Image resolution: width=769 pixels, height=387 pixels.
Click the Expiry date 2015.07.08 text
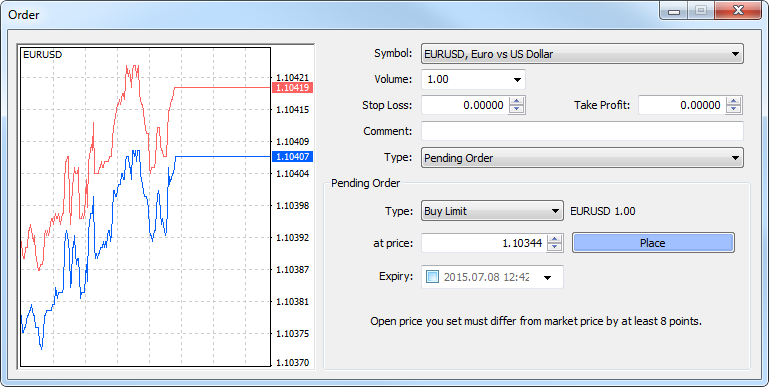tap(487, 277)
